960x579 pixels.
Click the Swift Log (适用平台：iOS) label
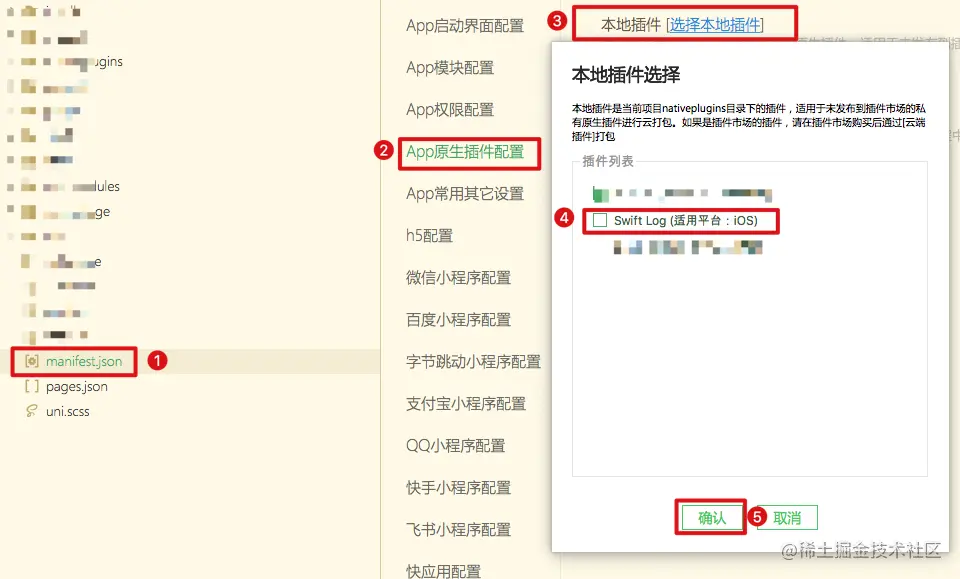tap(686, 220)
